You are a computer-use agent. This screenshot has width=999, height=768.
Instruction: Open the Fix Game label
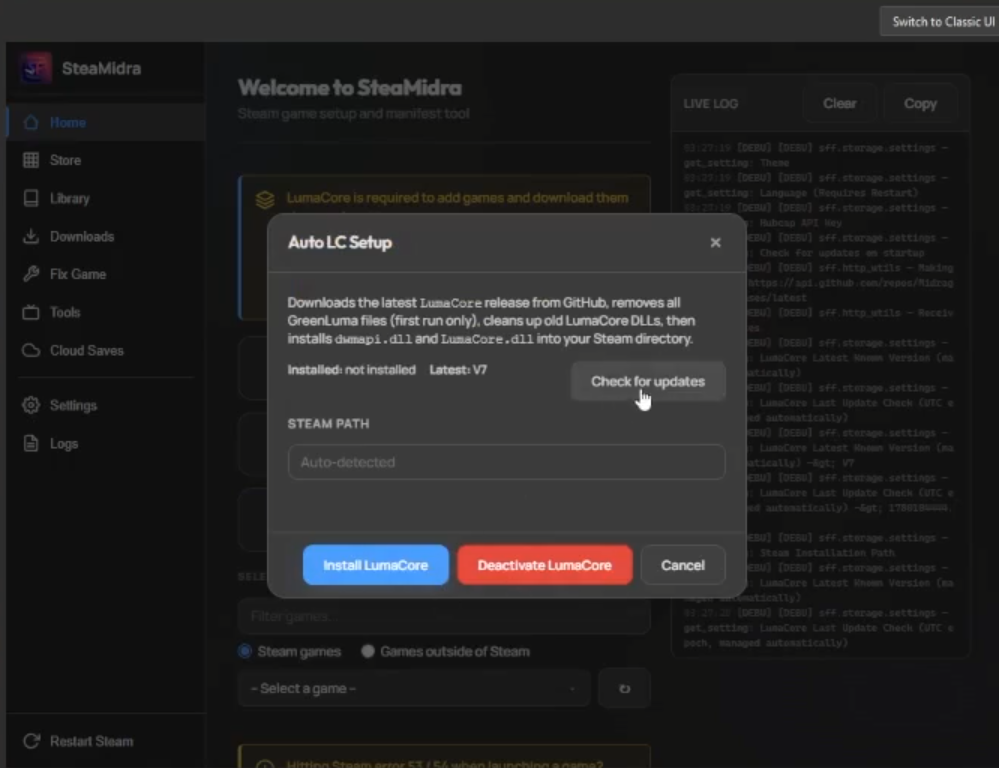[x=78, y=274]
